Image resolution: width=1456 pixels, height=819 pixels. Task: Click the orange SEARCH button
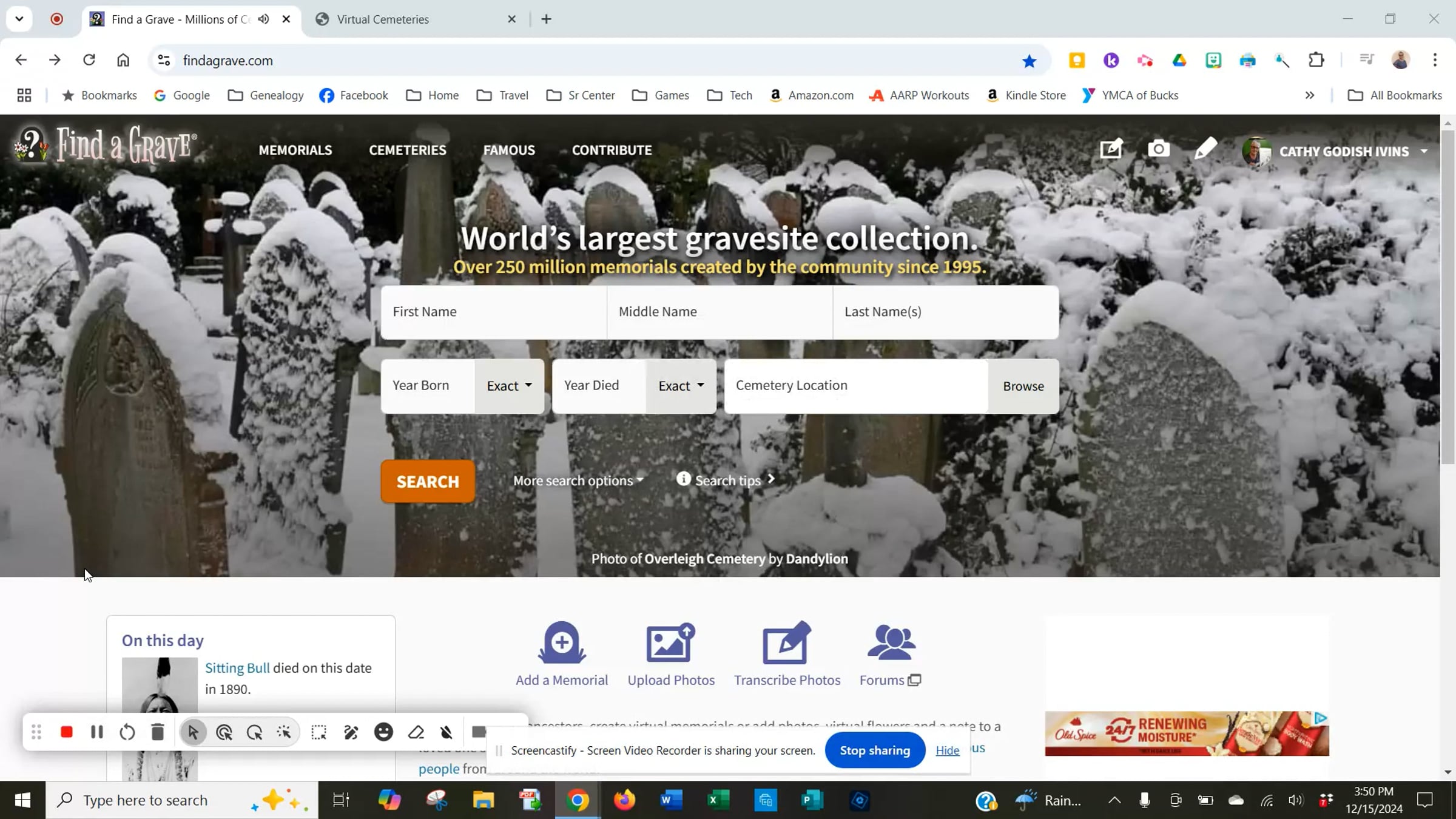(x=428, y=481)
